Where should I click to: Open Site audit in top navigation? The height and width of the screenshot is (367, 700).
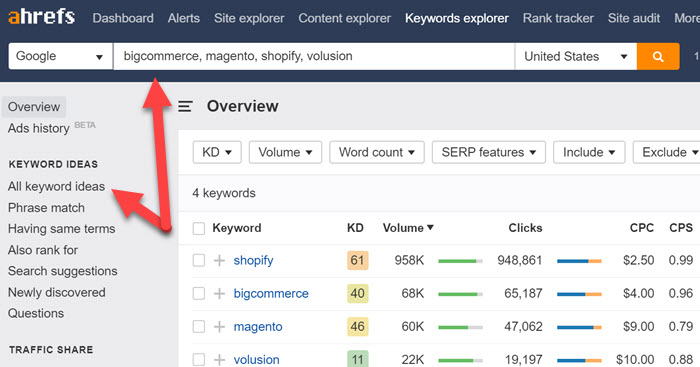click(x=633, y=18)
